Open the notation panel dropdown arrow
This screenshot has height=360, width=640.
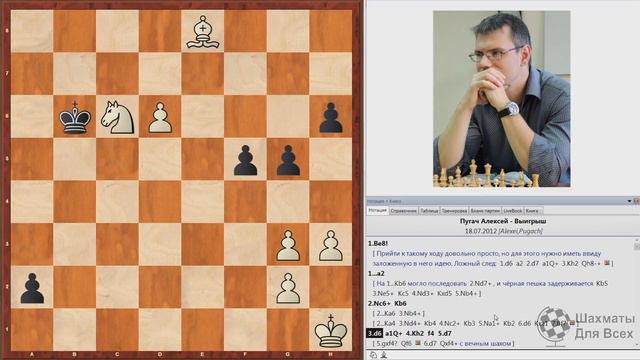click(x=629, y=201)
